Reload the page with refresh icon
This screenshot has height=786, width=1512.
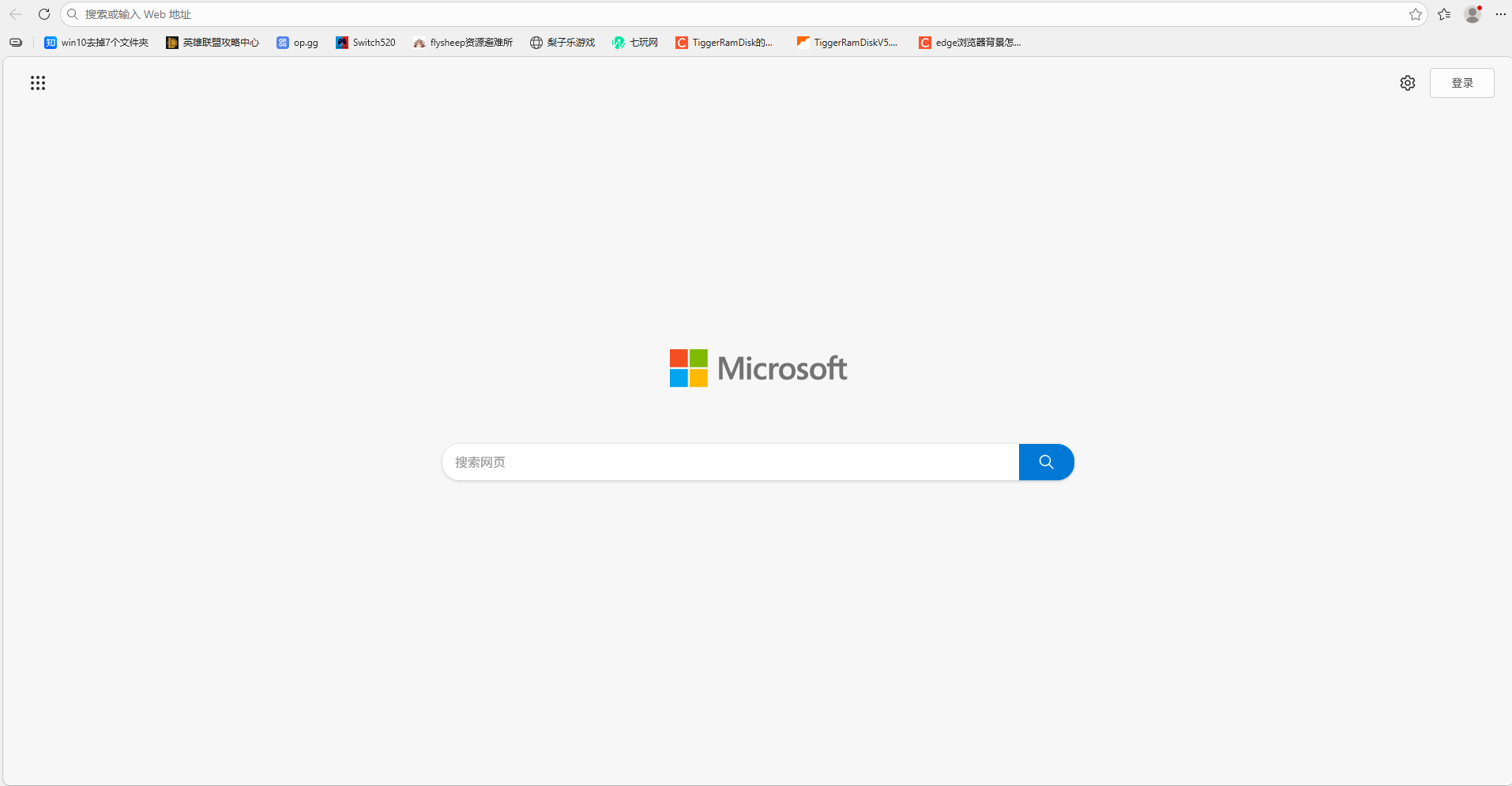(44, 14)
